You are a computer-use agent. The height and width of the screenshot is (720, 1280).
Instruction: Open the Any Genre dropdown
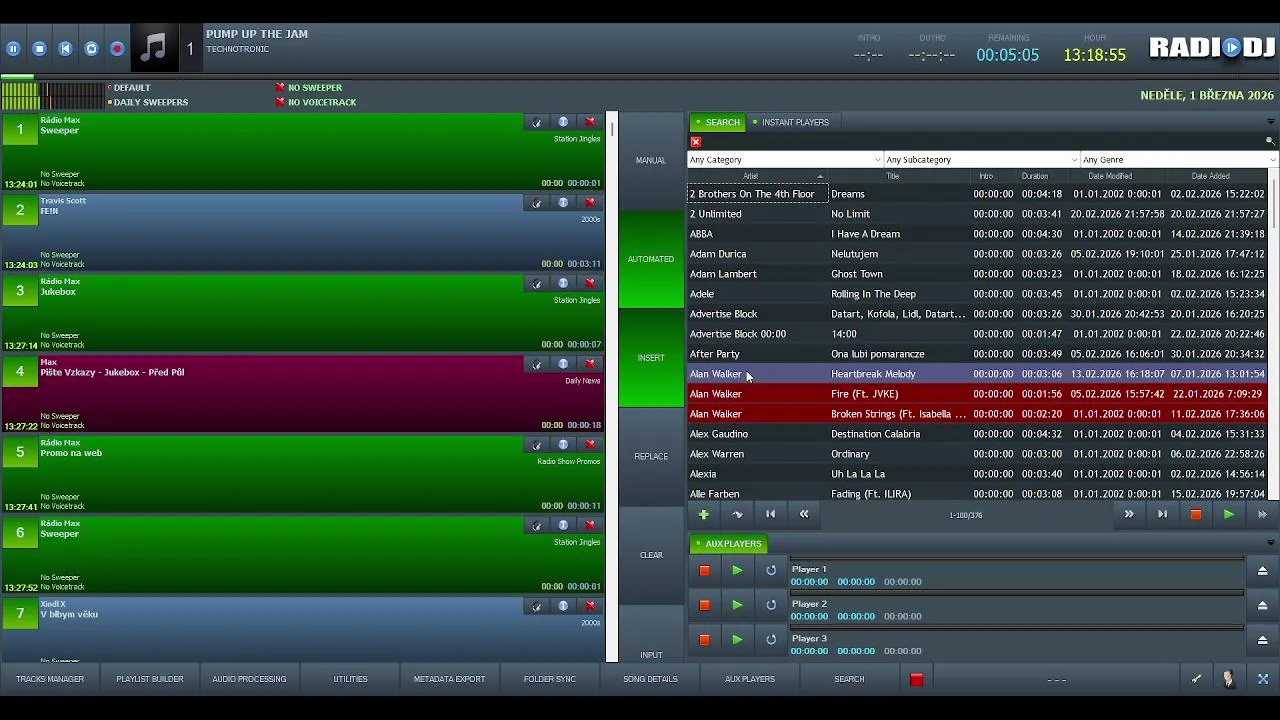click(1179, 160)
